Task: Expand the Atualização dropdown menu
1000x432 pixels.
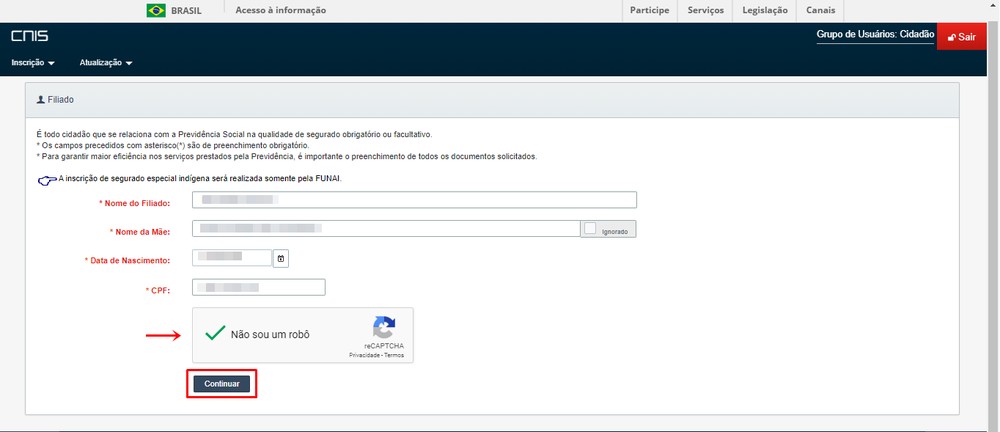Action: (x=105, y=63)
